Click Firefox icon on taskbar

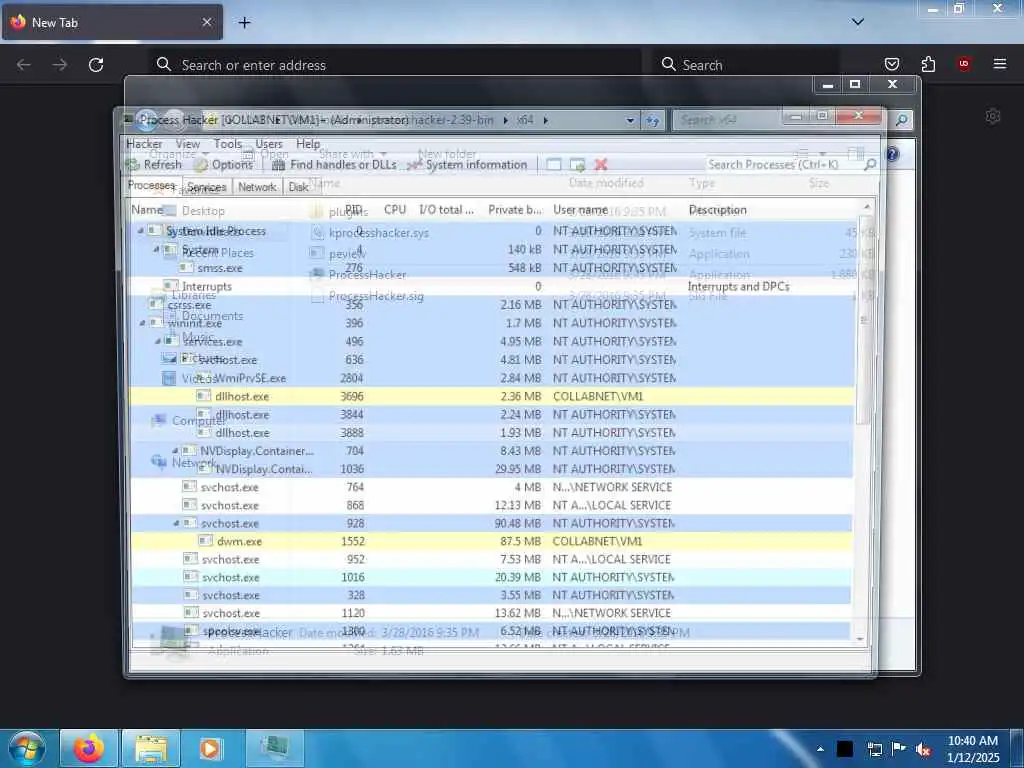pyautogui.click(x=88, y=748)
